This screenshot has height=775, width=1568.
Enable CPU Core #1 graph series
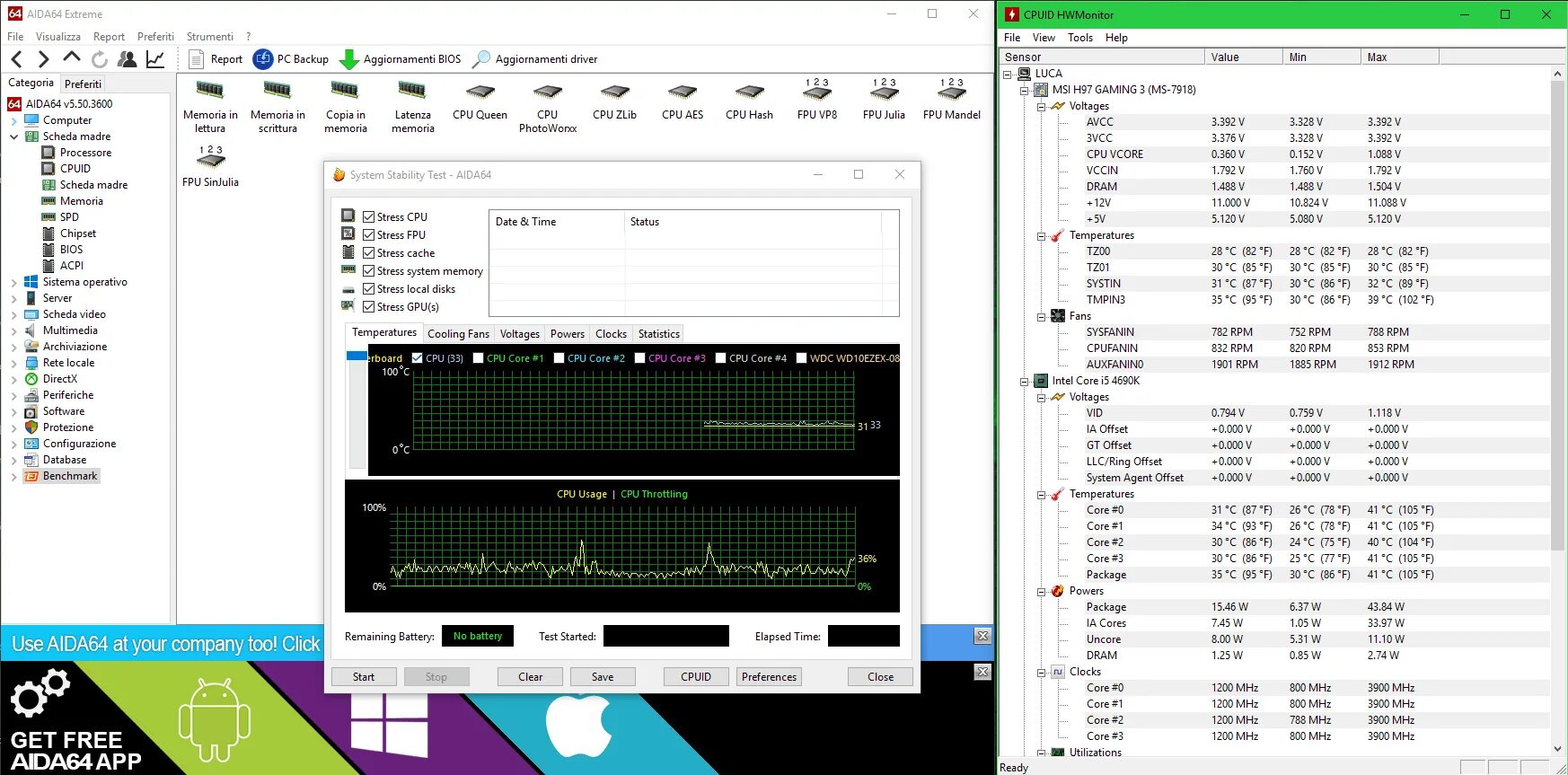[479, 357]
